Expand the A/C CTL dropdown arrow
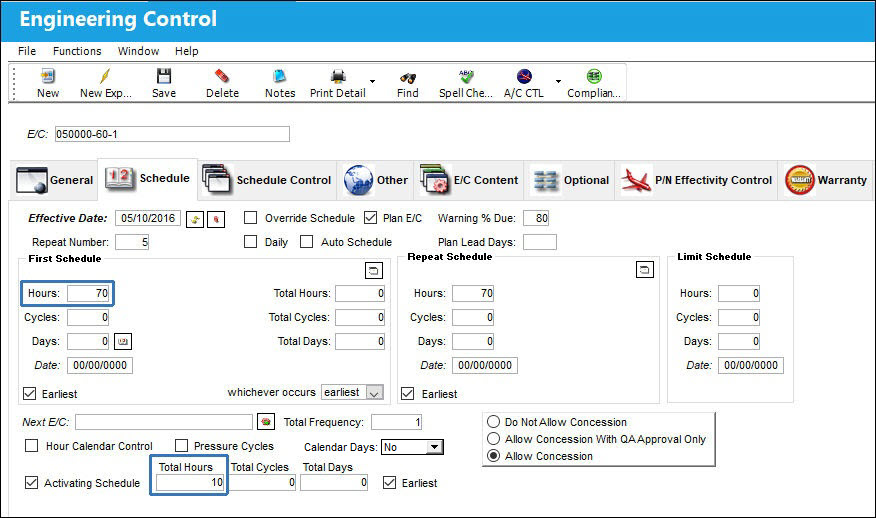 558,82
